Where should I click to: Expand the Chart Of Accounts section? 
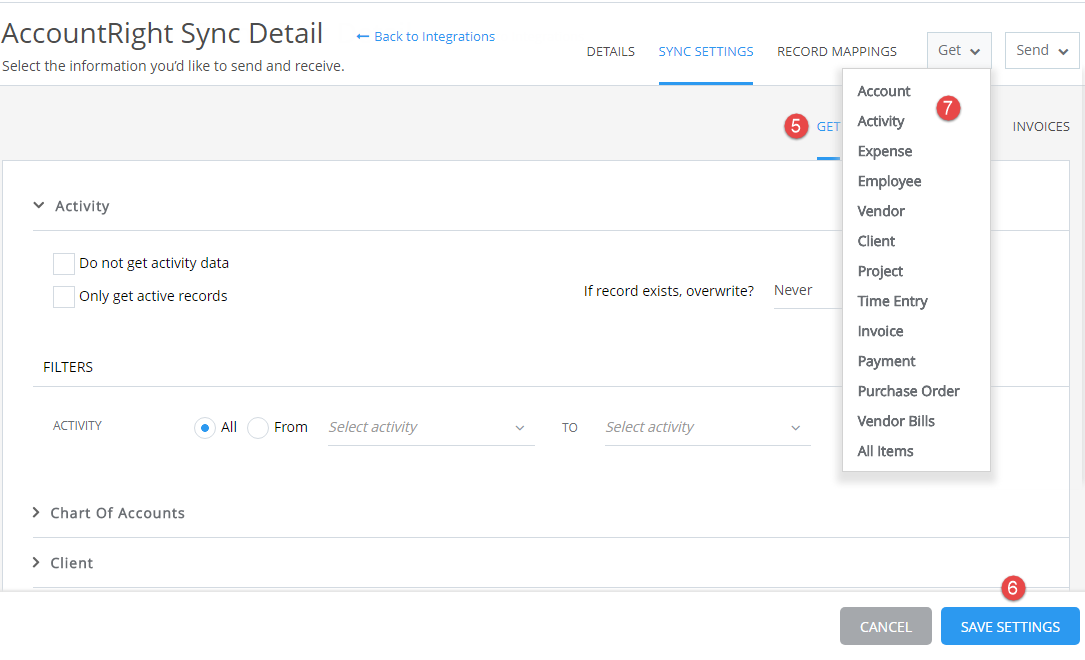click(118, 513)
